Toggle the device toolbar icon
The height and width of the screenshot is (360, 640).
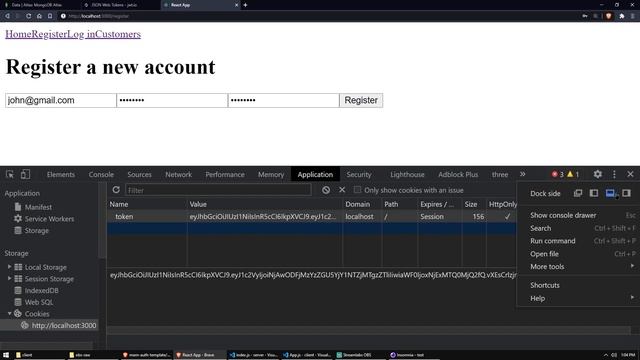(25, 174)
